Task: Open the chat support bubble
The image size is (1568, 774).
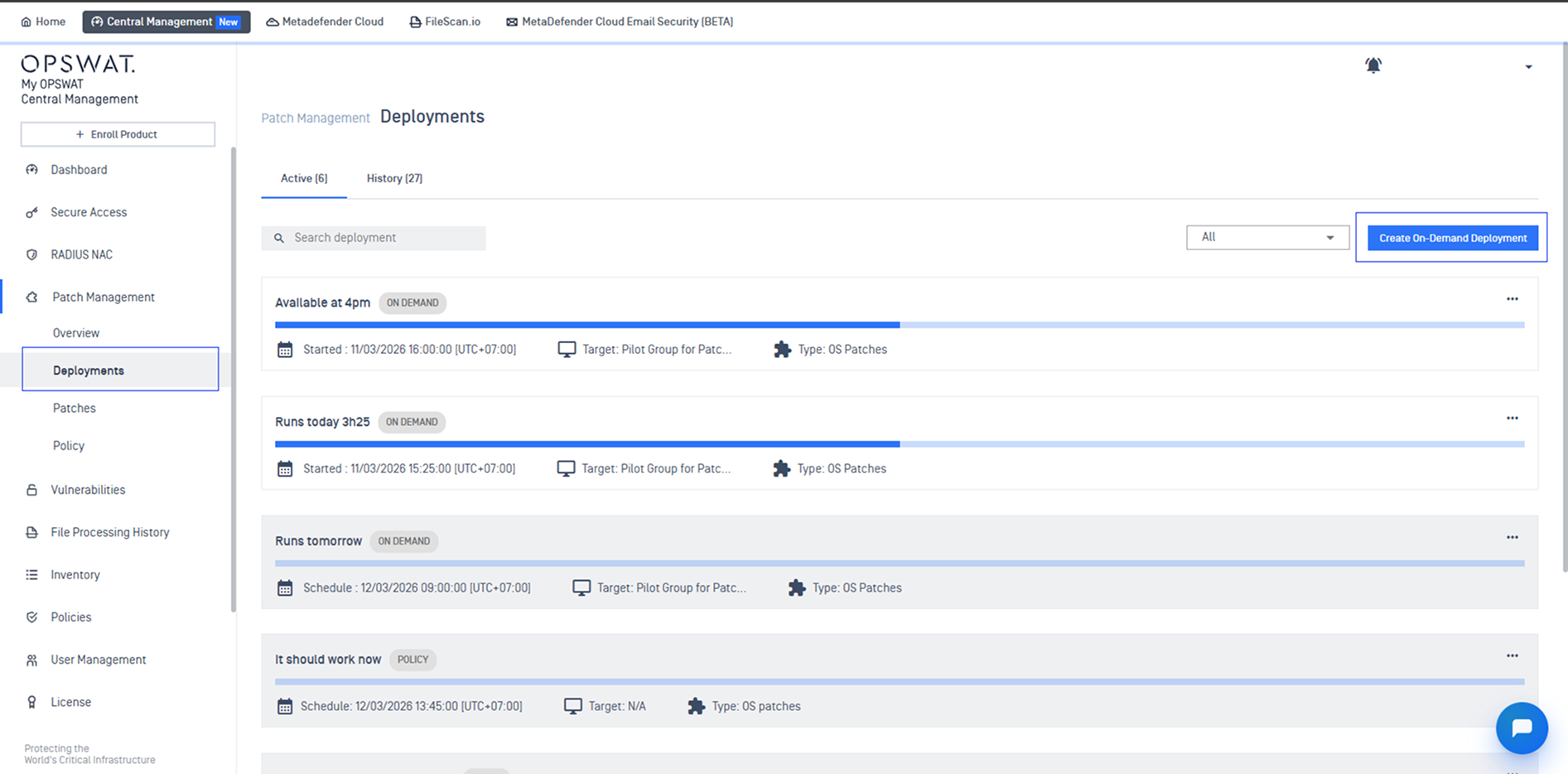Action: point(1521,728)
